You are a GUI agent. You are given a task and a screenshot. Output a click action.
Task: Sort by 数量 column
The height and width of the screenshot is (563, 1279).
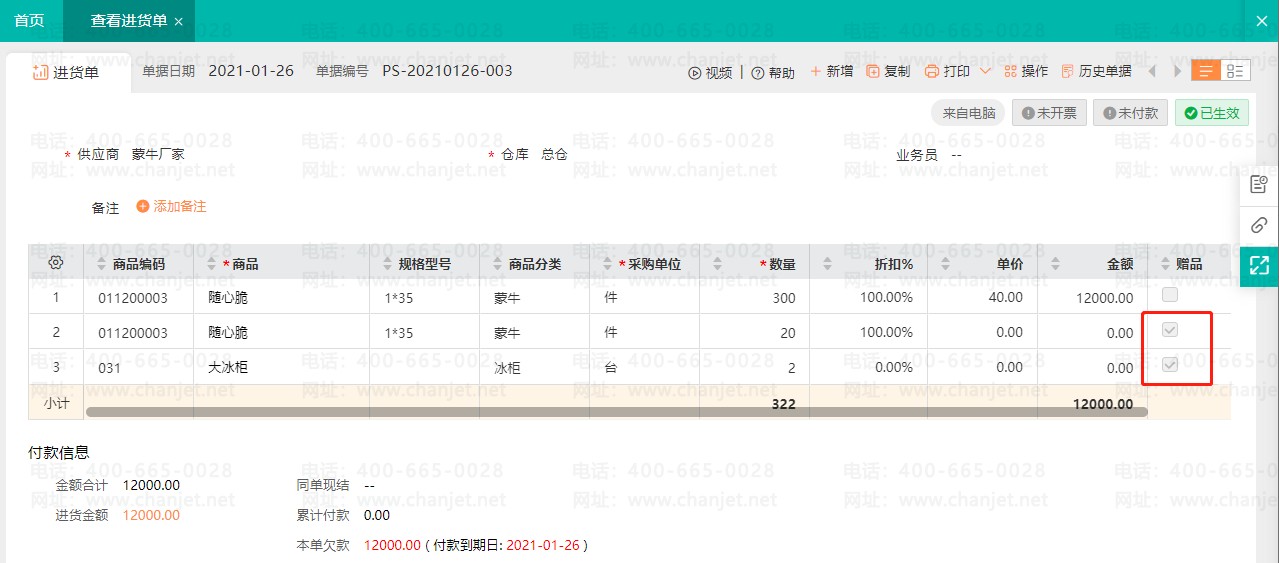[717, 264]
